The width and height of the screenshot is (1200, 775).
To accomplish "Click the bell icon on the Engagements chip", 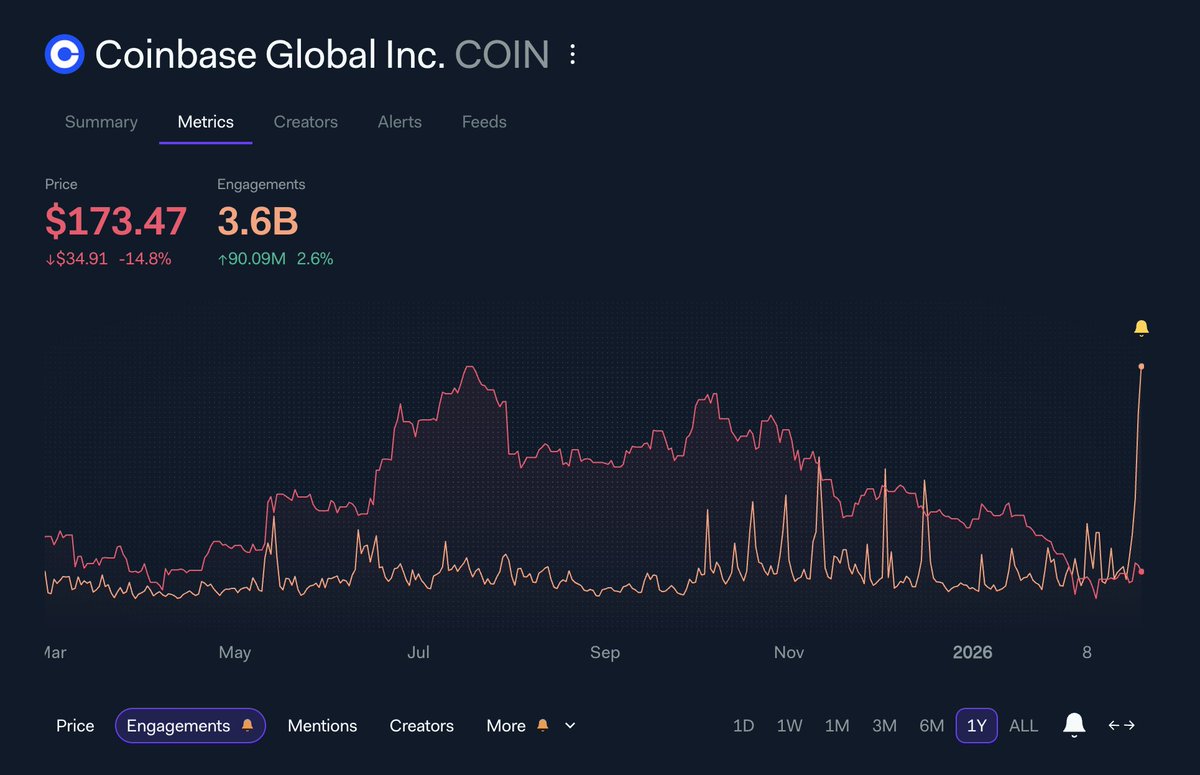I will pos(248,725).
